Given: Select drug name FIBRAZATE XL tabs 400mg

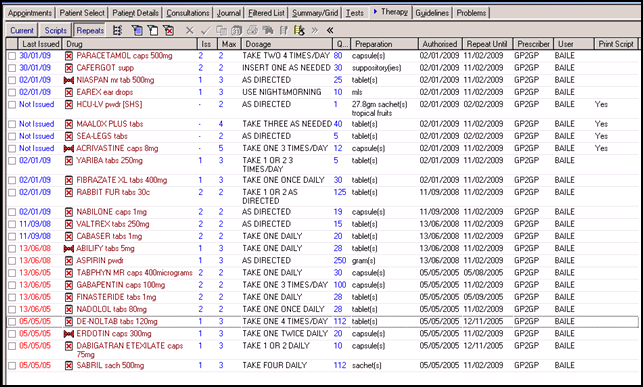Looking at the screenshot, I should point(122,180).
